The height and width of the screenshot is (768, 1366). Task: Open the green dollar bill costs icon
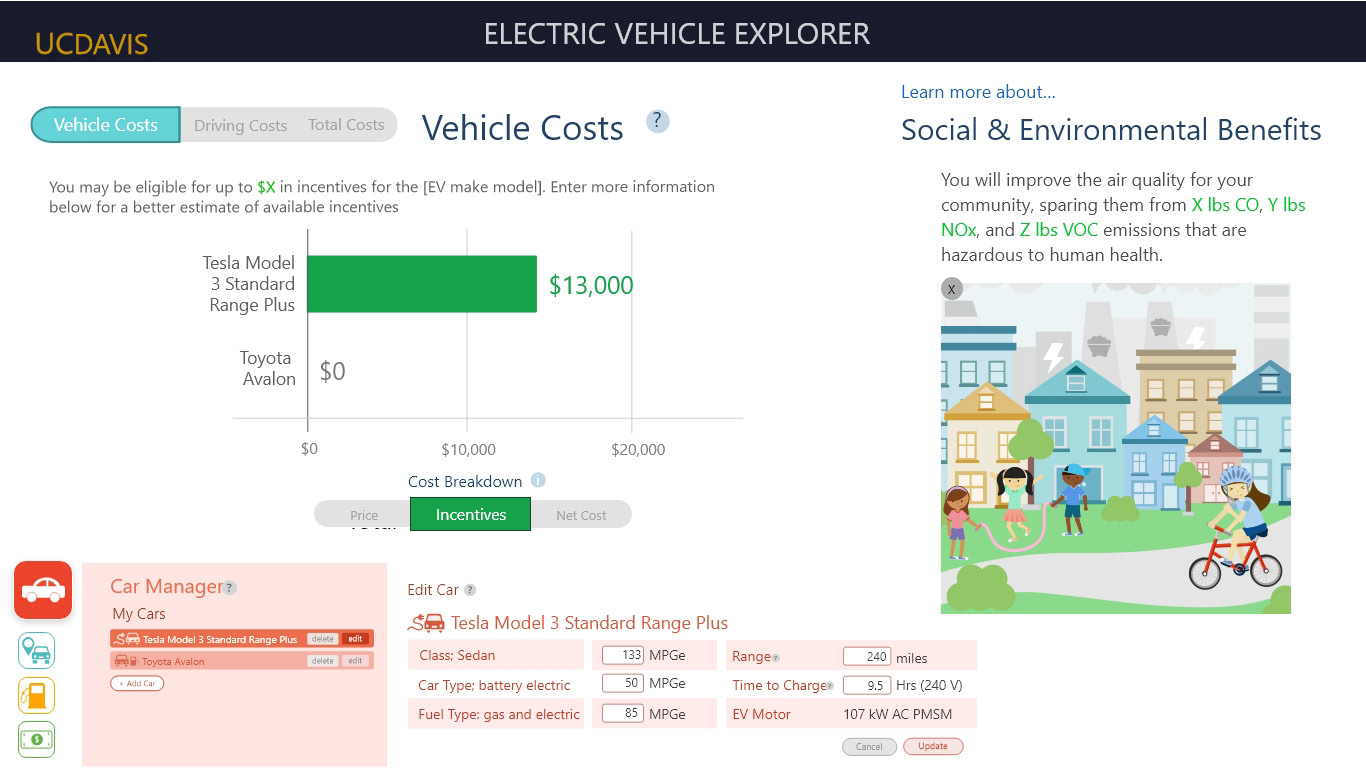(x=37, y=740)
